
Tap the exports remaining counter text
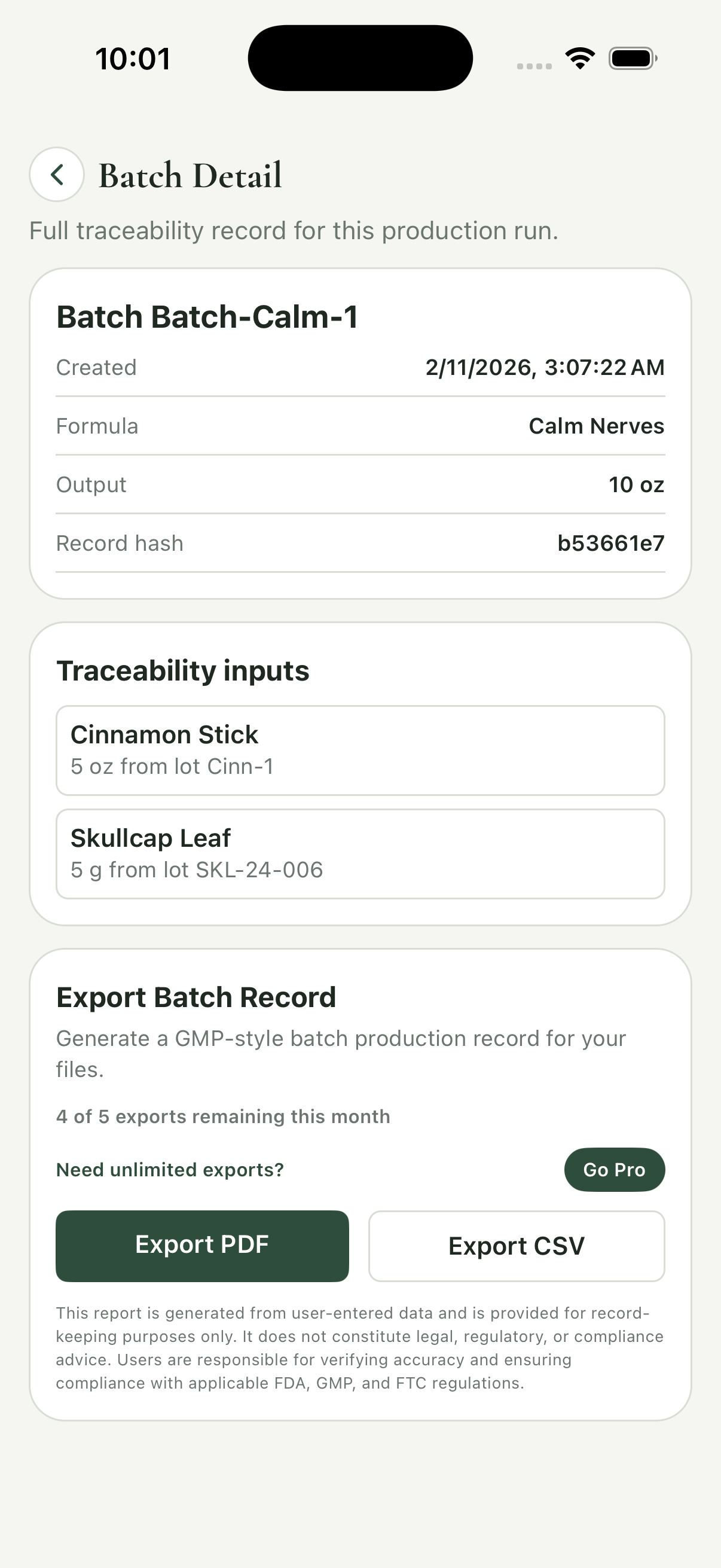click(x=224, y=1116)
